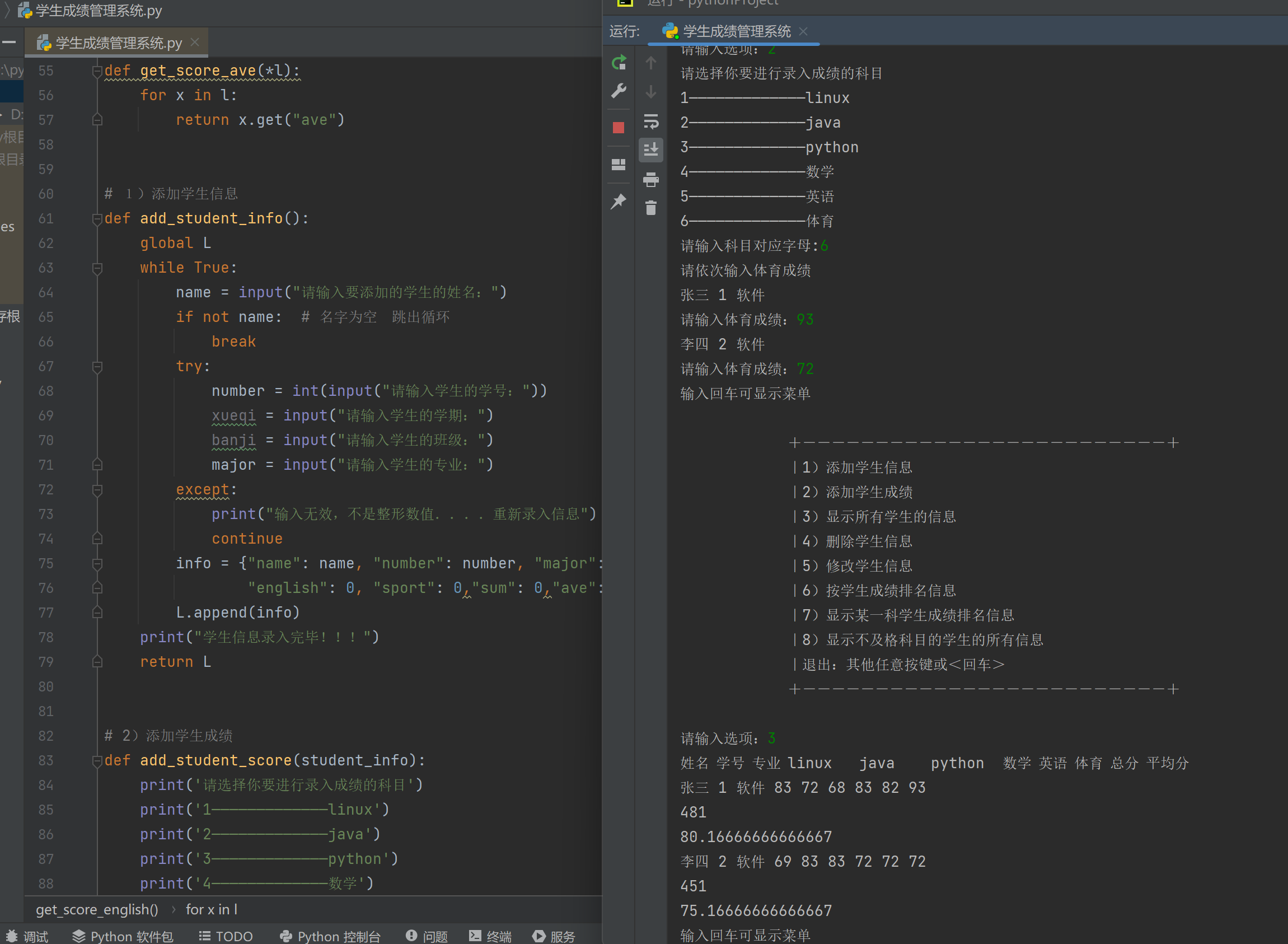Image resolution: width=1288 pixels, height=944 pixels.
Task: Click comment '# 1）添加学生信息'
Action: click(x=171, y=194)
